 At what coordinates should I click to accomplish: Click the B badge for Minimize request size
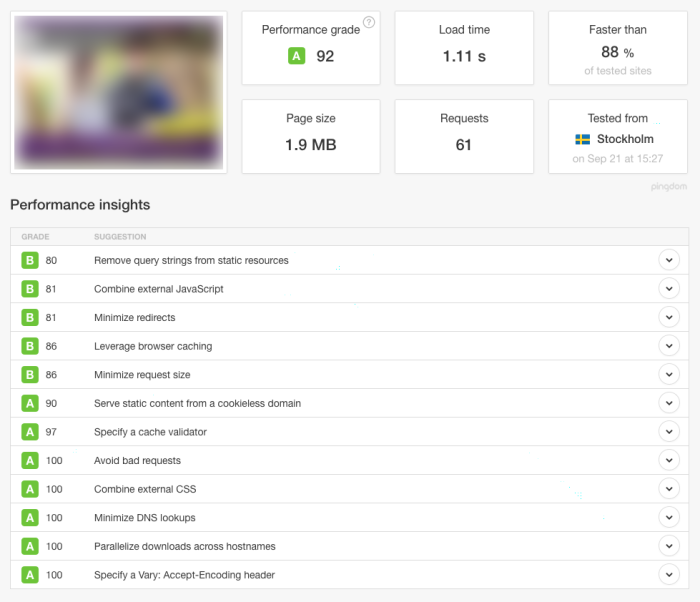(30, 374)
